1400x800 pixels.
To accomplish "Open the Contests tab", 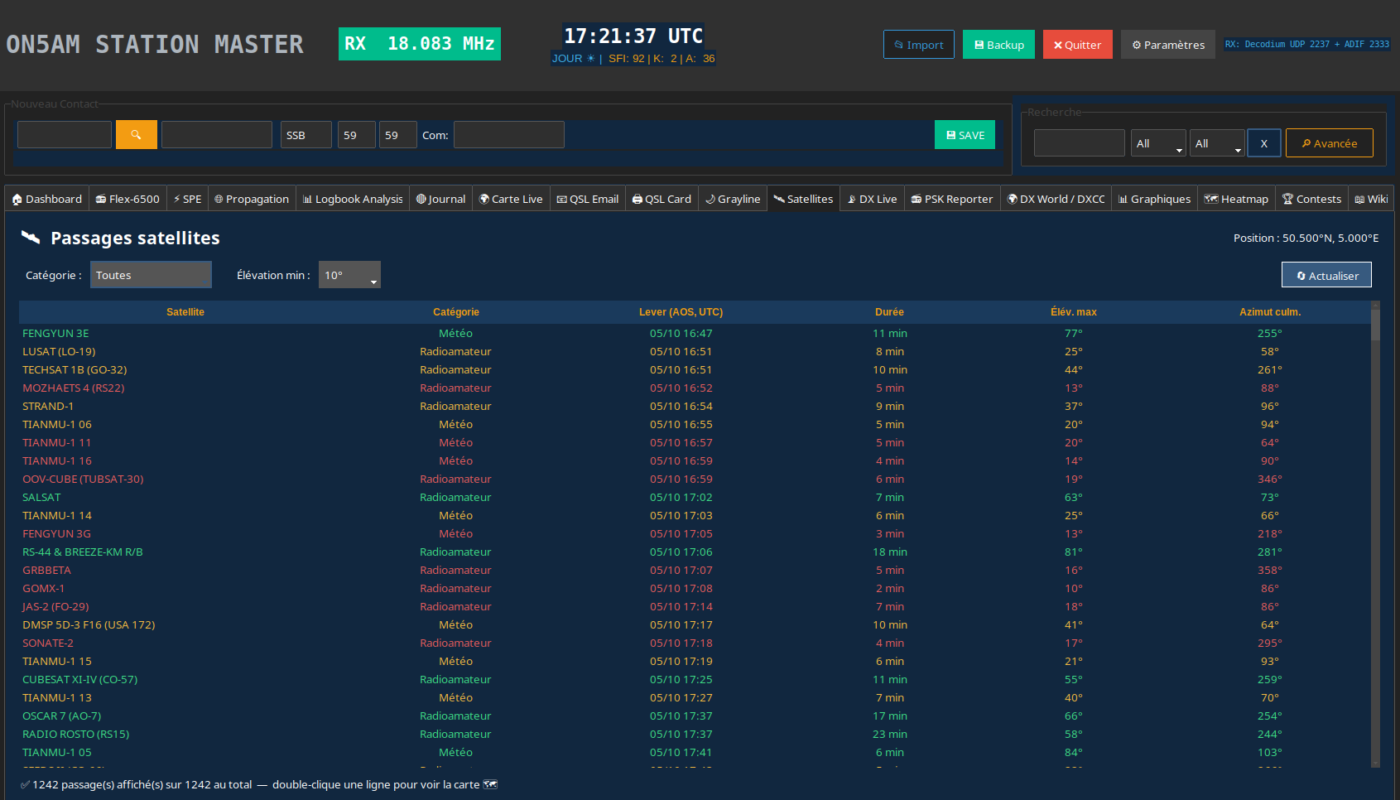I will (1312, 199).
